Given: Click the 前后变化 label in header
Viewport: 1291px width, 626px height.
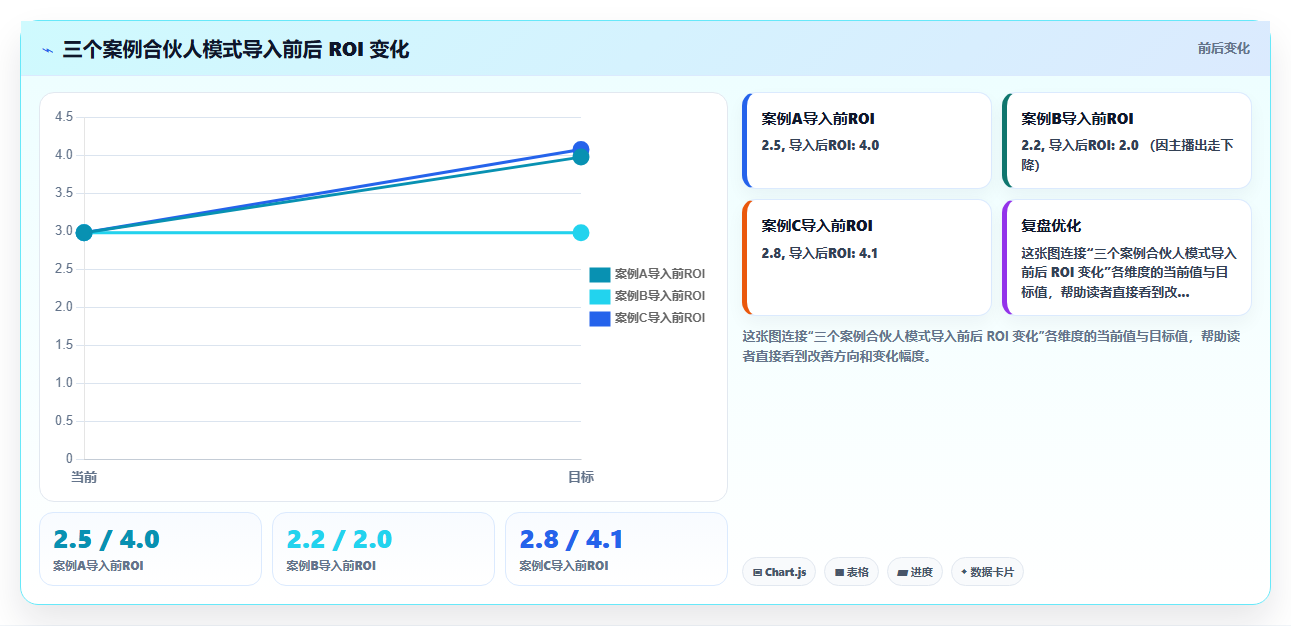Looking at the screenshot, I should (1223, 48).
